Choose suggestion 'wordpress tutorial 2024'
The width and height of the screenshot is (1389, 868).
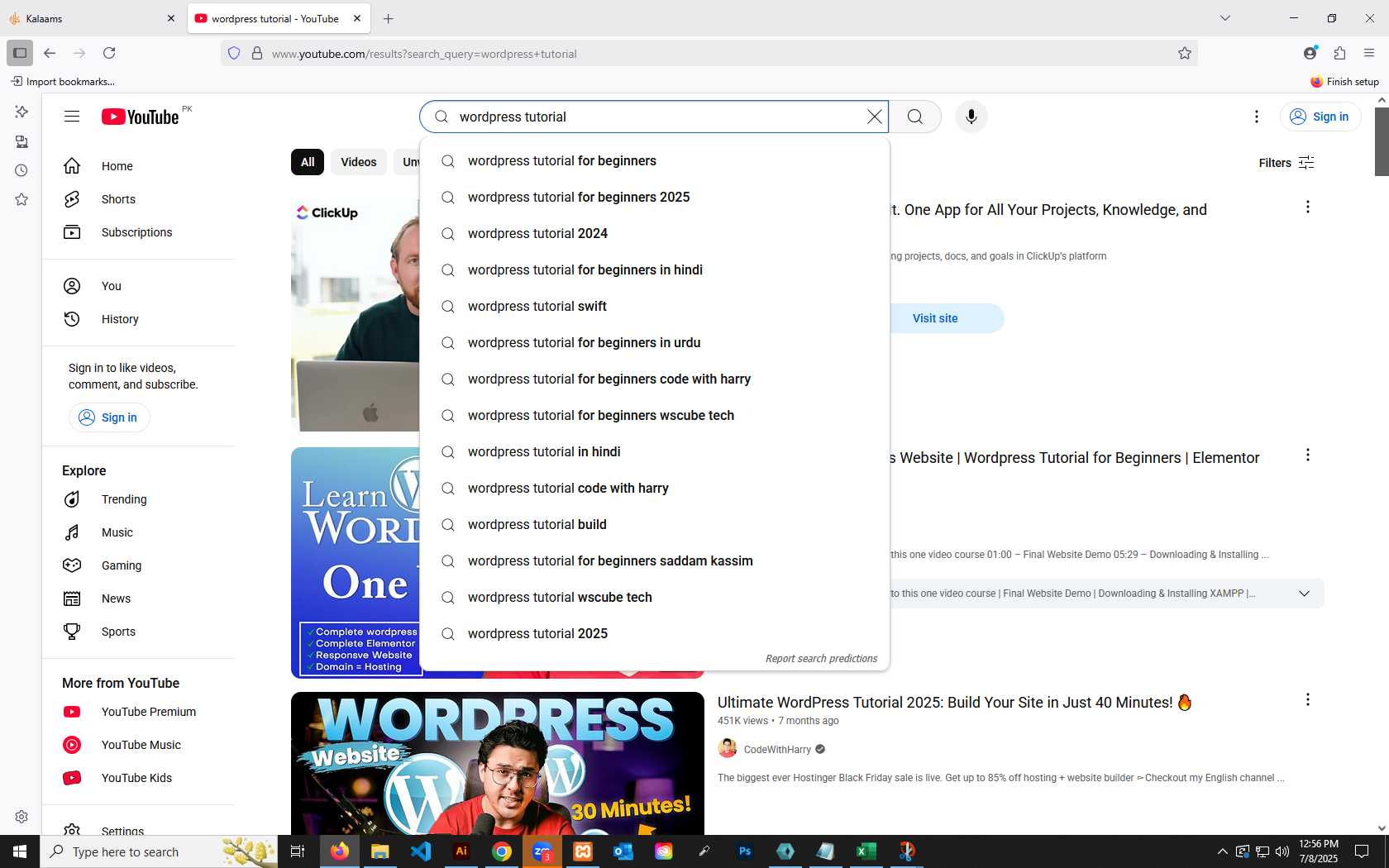[655, 234]
